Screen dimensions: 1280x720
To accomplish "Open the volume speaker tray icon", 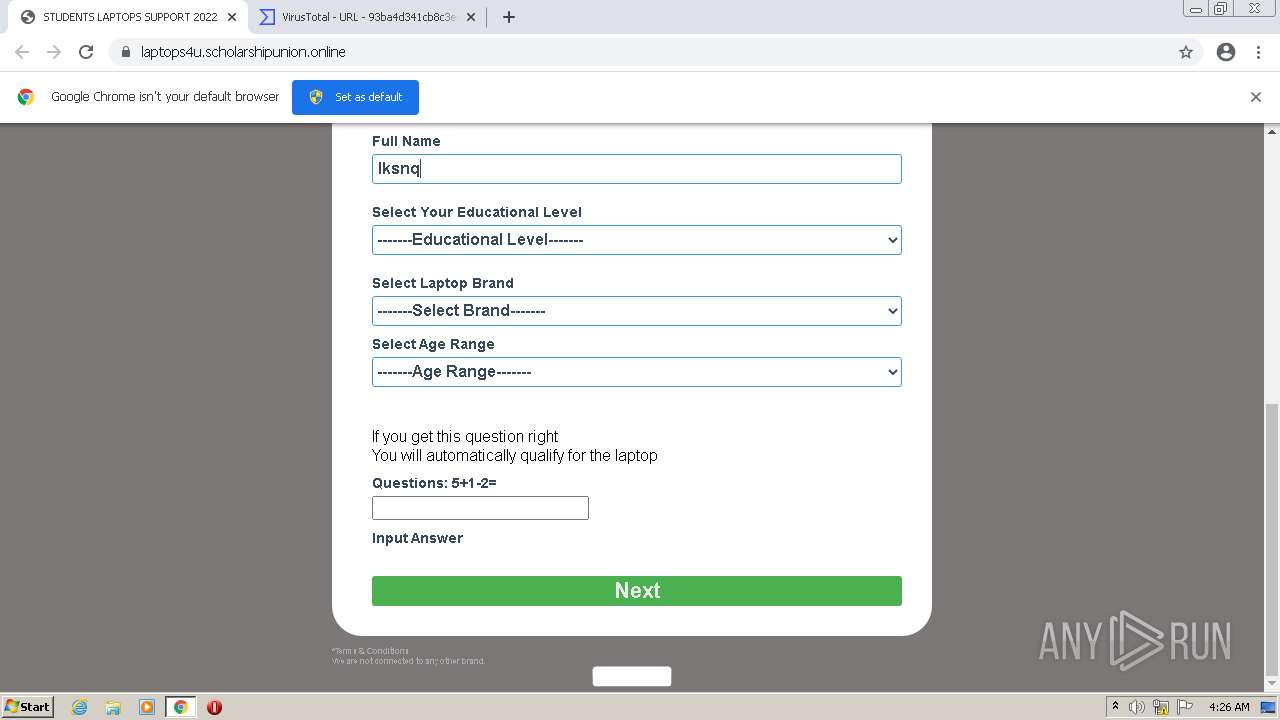I will [1137, 707].
